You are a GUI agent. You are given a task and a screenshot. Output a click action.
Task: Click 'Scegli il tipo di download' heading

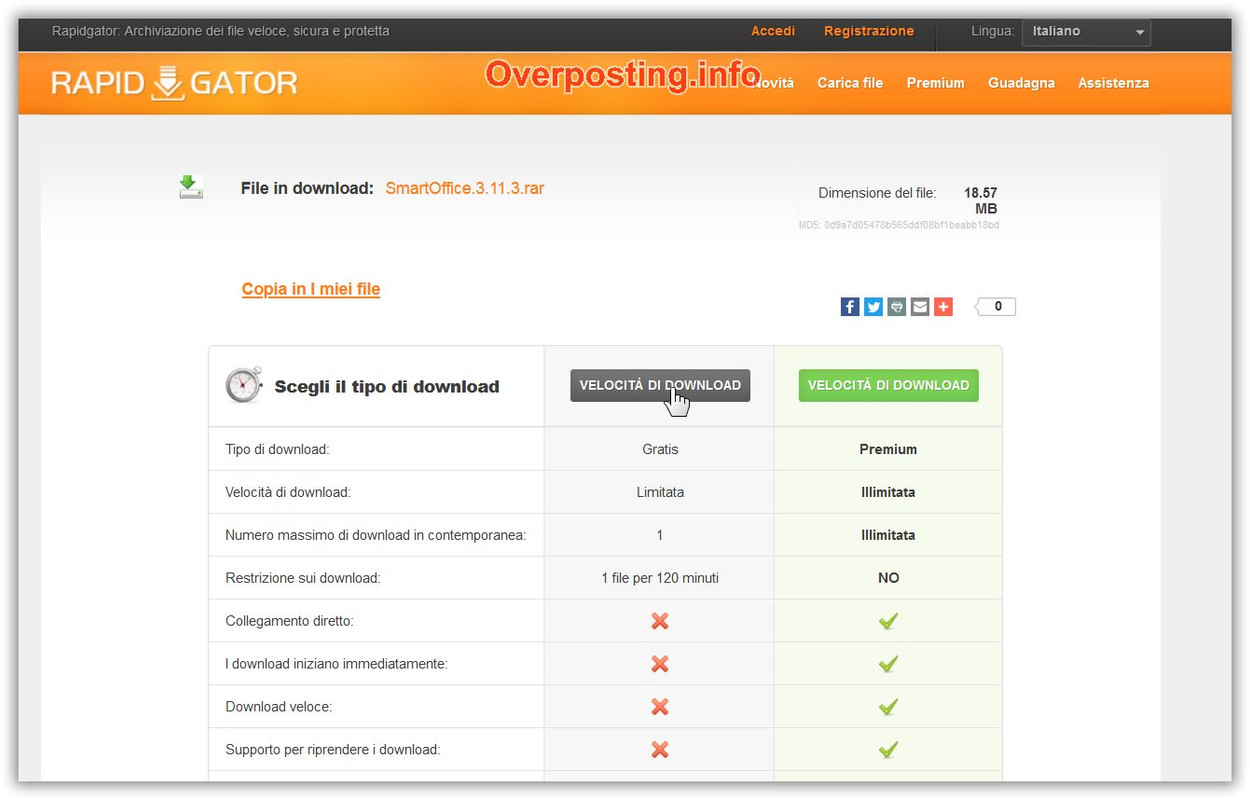(387, 387)
